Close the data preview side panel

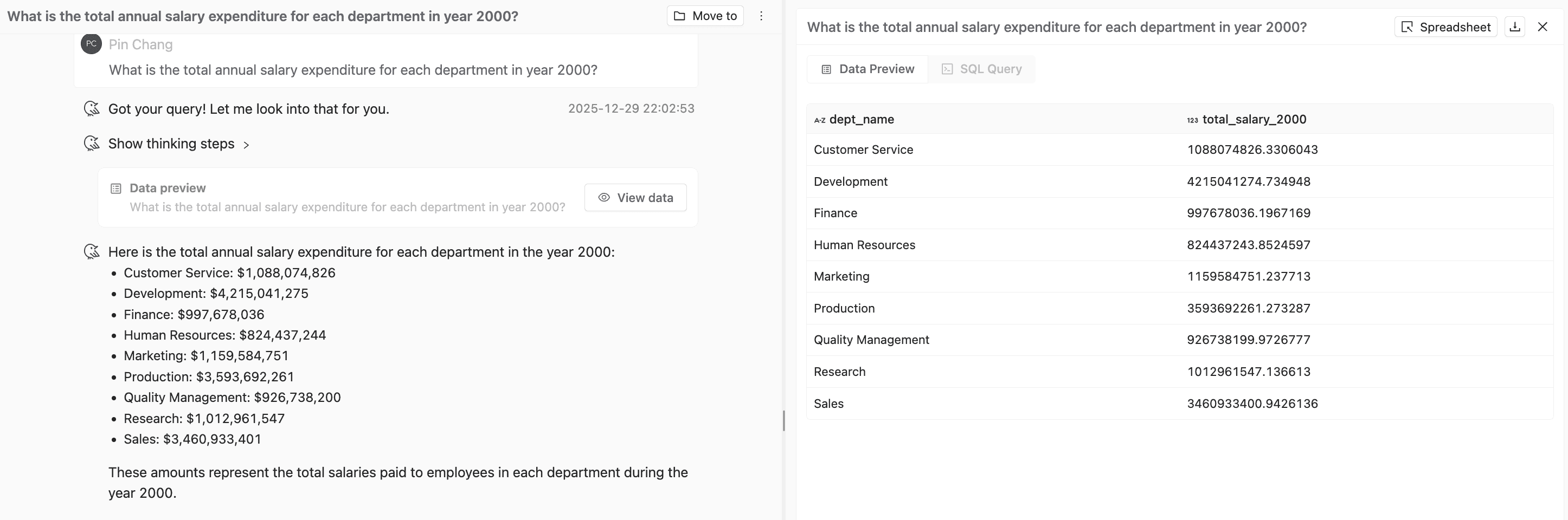pos(1543,27)
